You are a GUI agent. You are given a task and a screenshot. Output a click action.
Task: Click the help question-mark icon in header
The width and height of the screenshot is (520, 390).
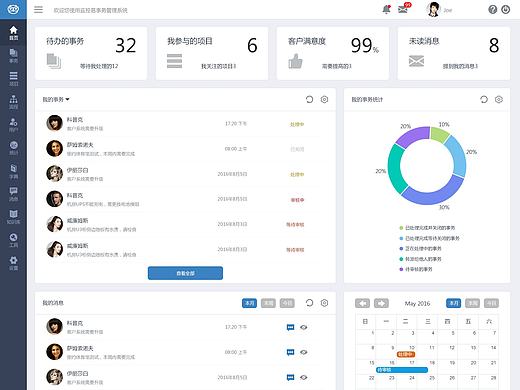click(x=492, y=10)
